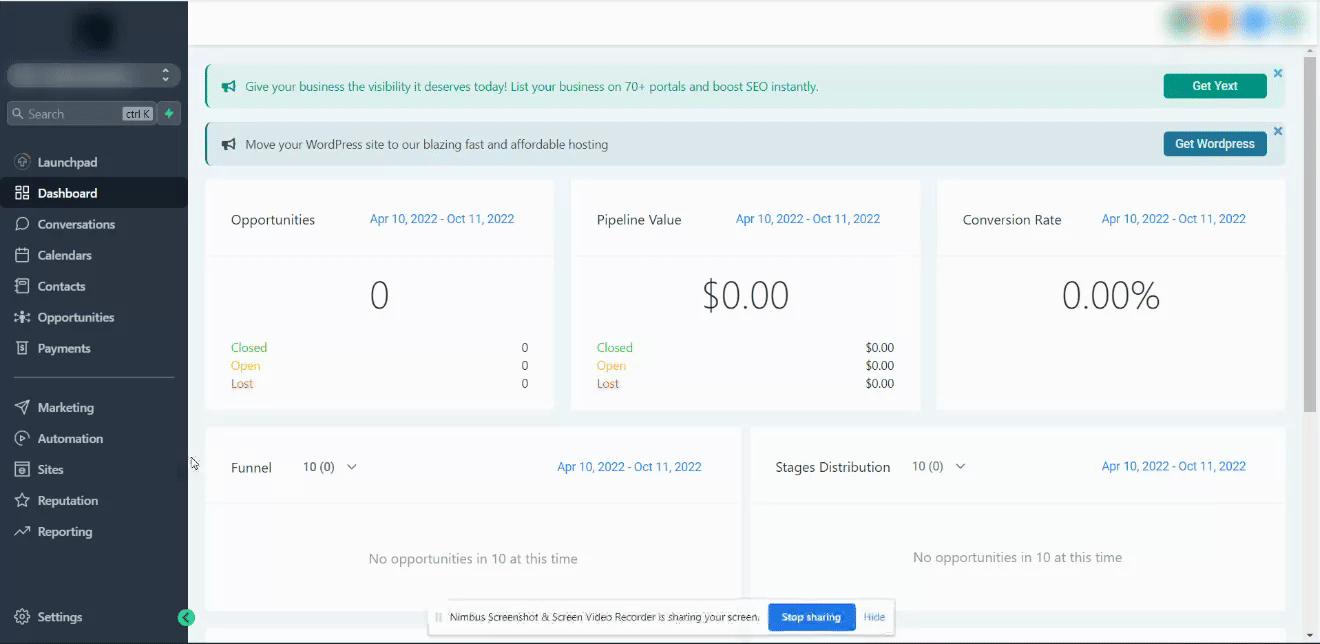Click the Get Wordpress button
The width and height of the screenshot is (1320, 644).
[1215, 144]
